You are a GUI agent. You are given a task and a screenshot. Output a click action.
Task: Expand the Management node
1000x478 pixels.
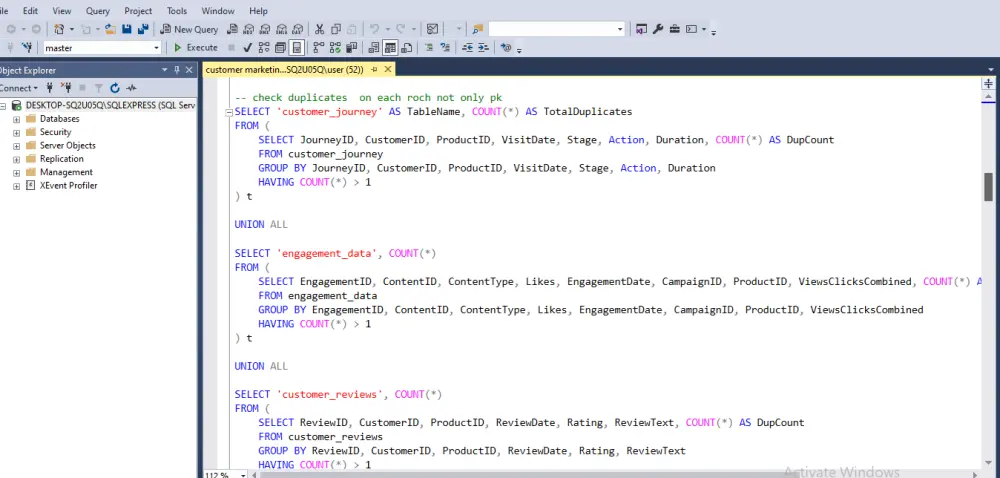click(17, 173)
